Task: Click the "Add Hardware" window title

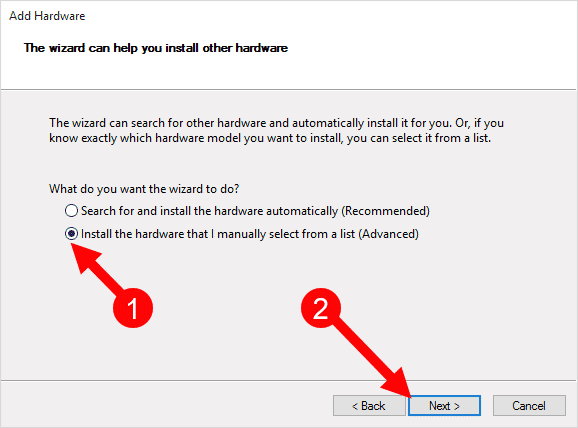Action: click(x=47, y=16)
